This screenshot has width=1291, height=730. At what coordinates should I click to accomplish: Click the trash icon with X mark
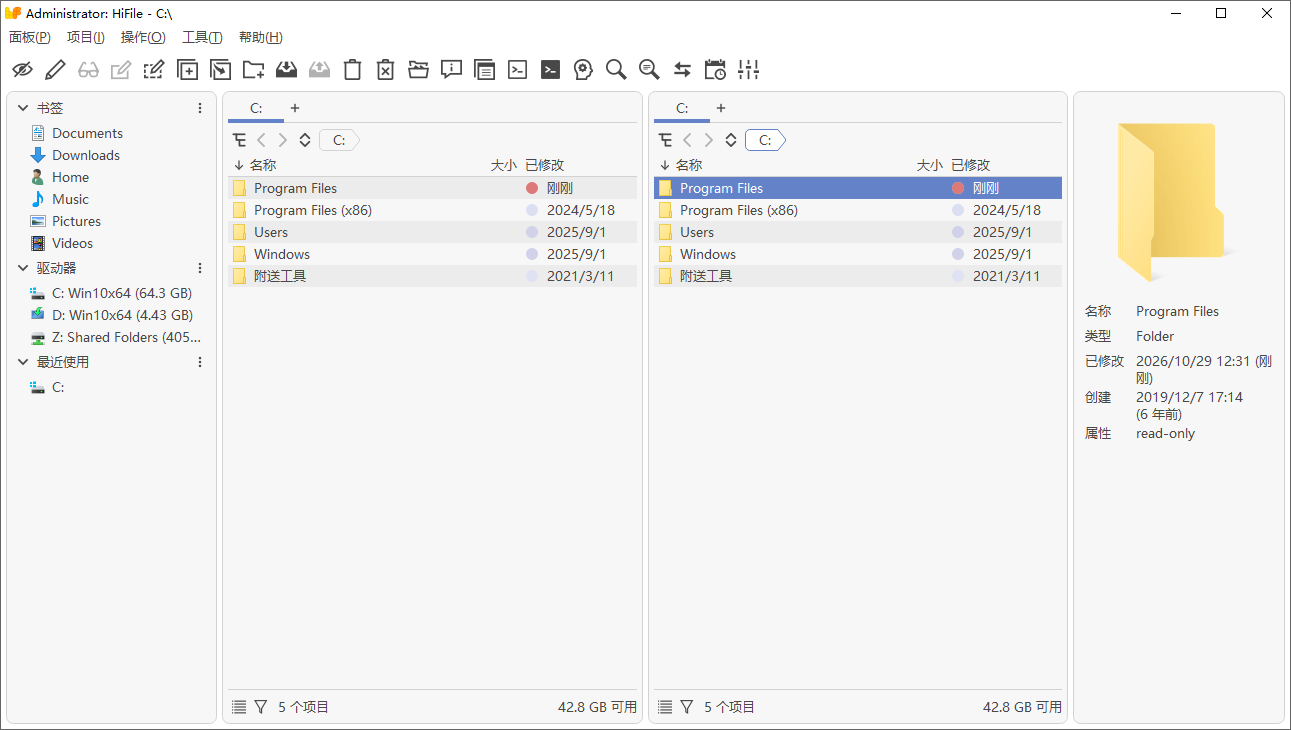point(385,69)
